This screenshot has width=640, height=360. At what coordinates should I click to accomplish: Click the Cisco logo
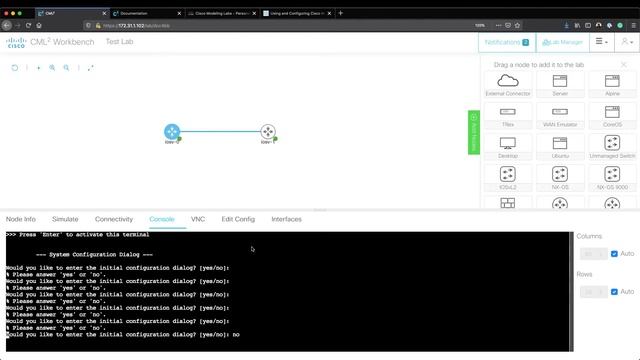[x=16, y=42]
